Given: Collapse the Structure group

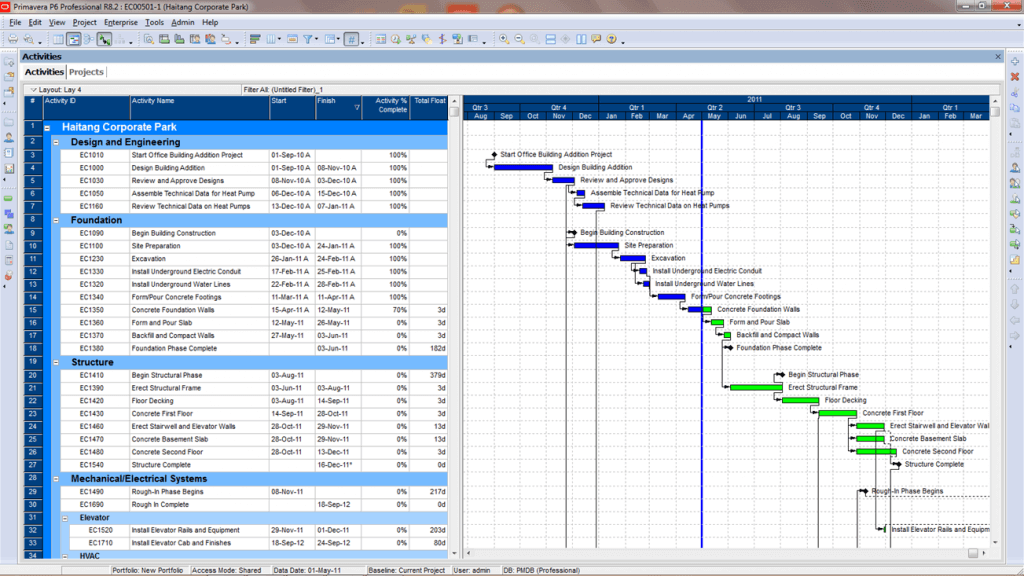Looking at the screenshot, I should (56, 362).
